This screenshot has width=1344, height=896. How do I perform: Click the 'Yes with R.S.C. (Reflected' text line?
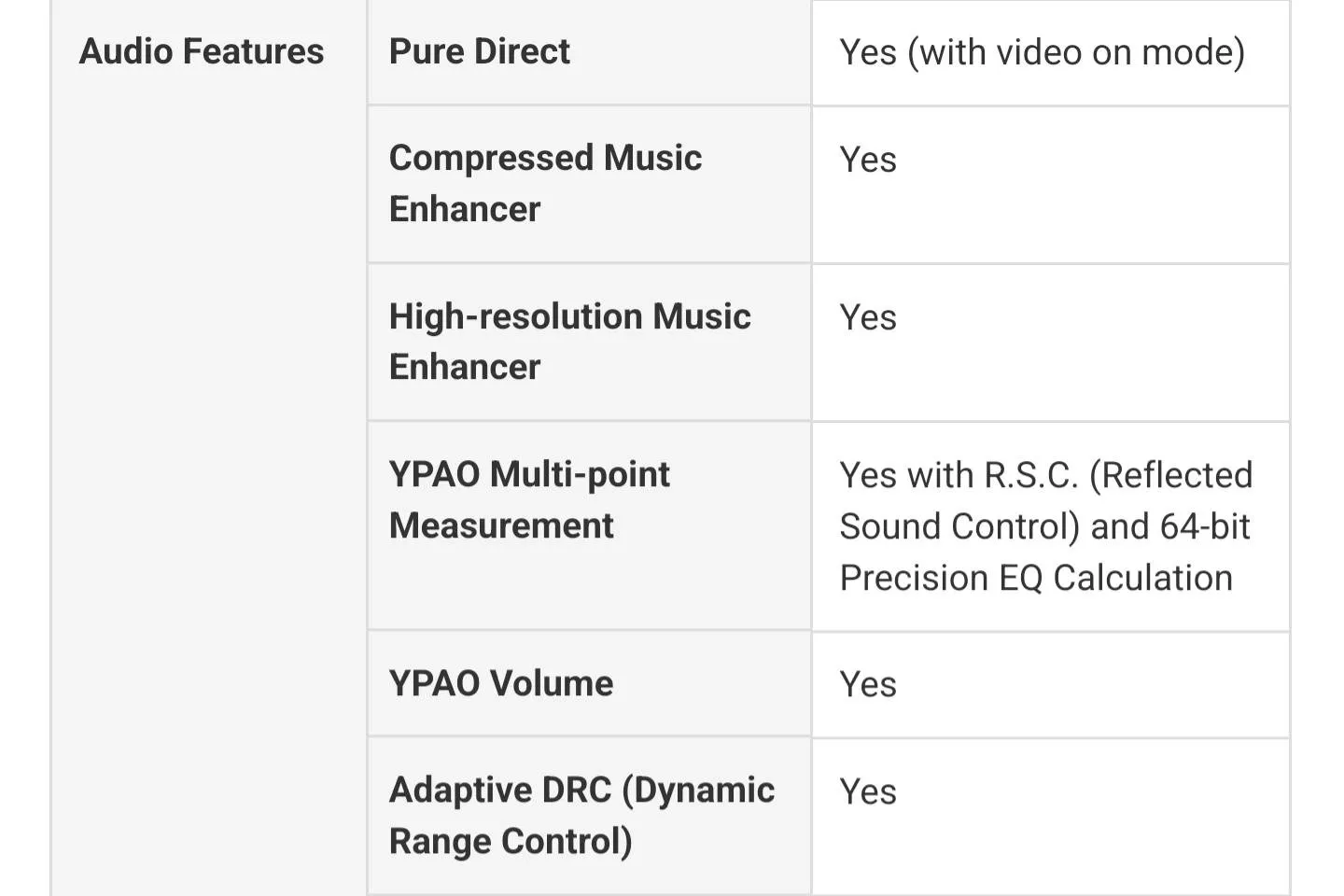(1045, 476)
